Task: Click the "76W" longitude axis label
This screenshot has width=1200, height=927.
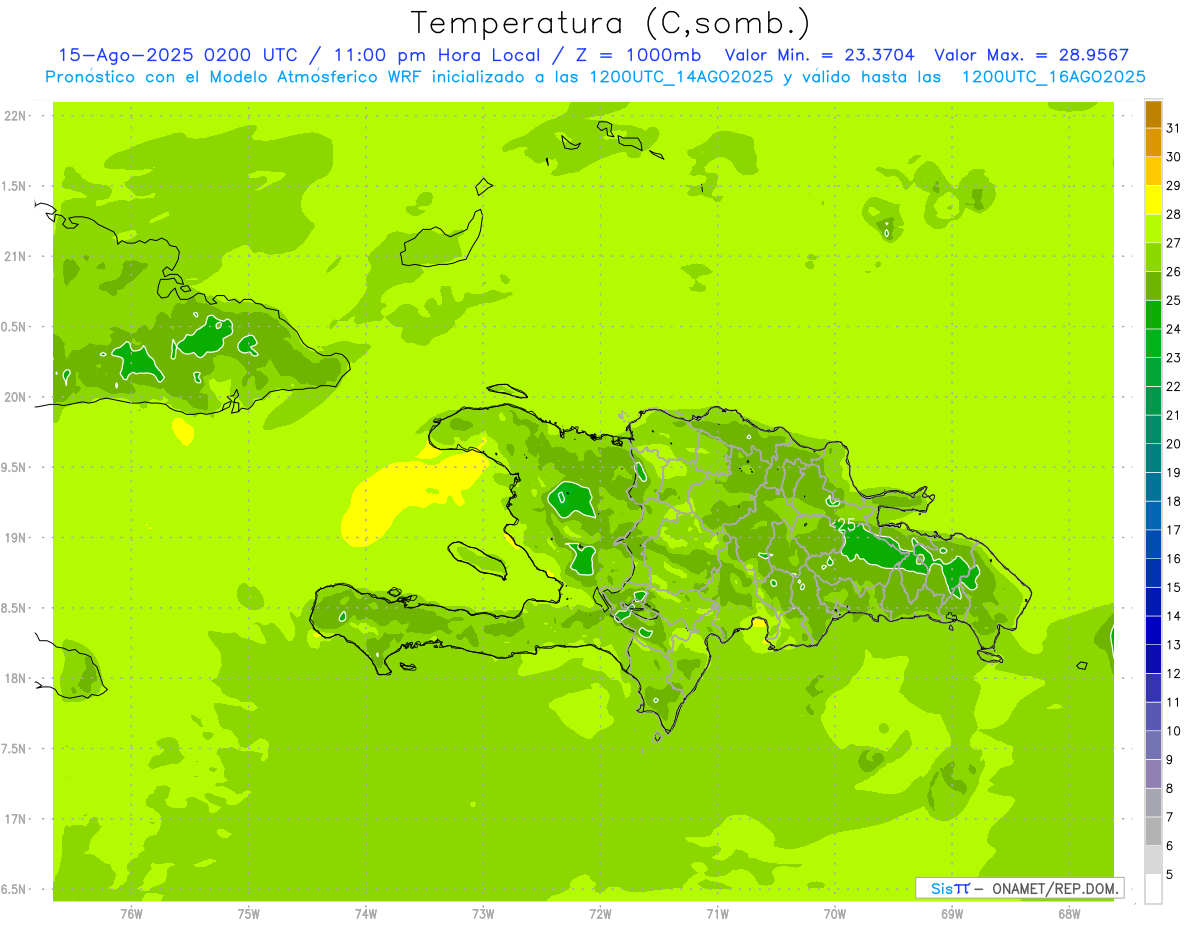Action: coord(131,913)
